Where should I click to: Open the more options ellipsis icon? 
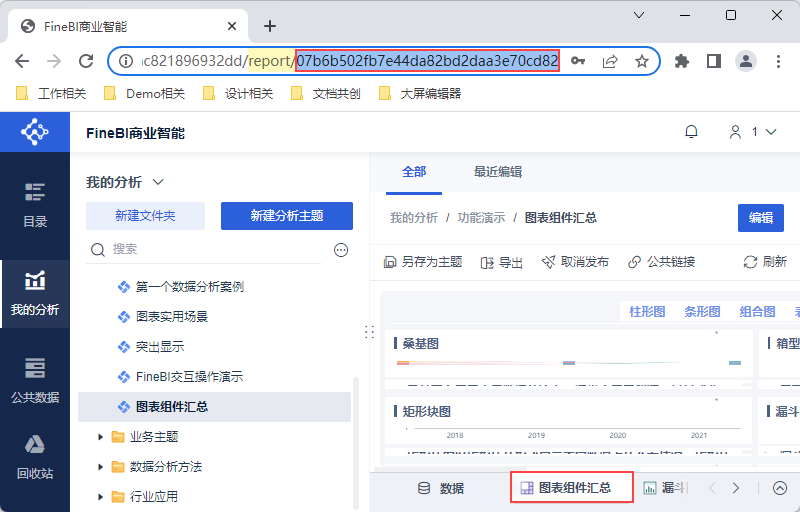[341, 250]
